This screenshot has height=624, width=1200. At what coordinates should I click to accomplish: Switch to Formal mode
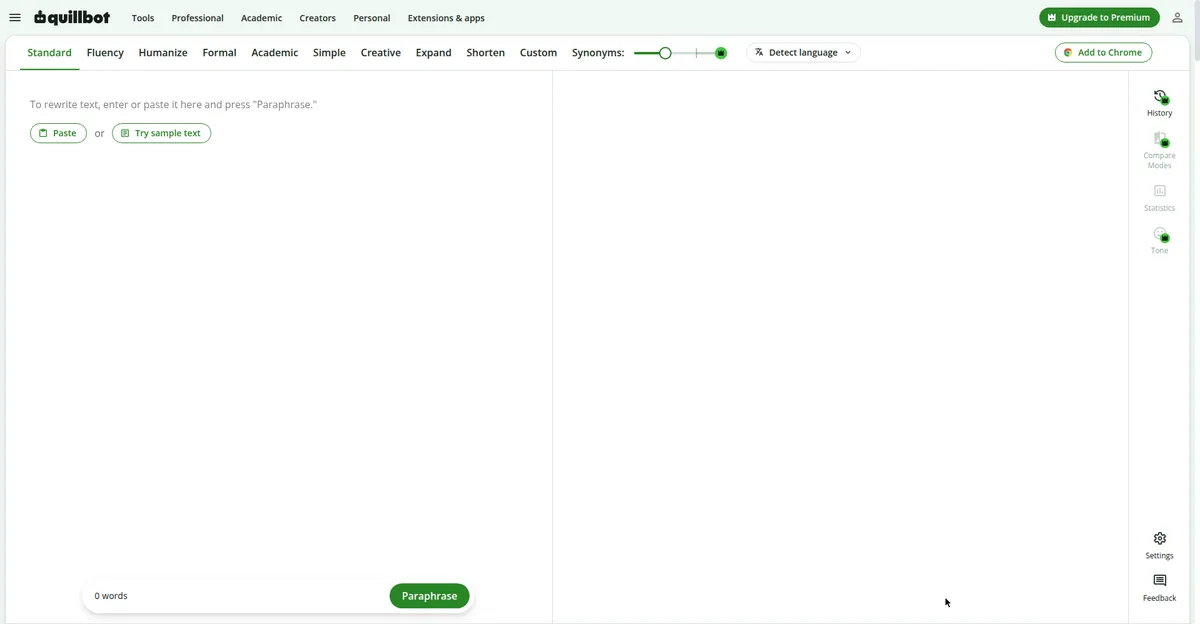219,53
